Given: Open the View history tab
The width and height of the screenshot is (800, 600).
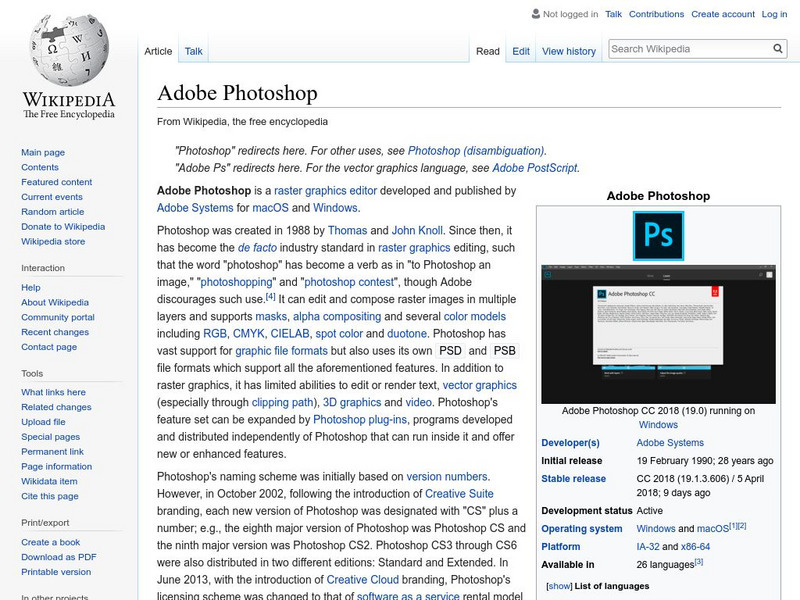Looking at the screenshot, I should [569, 51].
